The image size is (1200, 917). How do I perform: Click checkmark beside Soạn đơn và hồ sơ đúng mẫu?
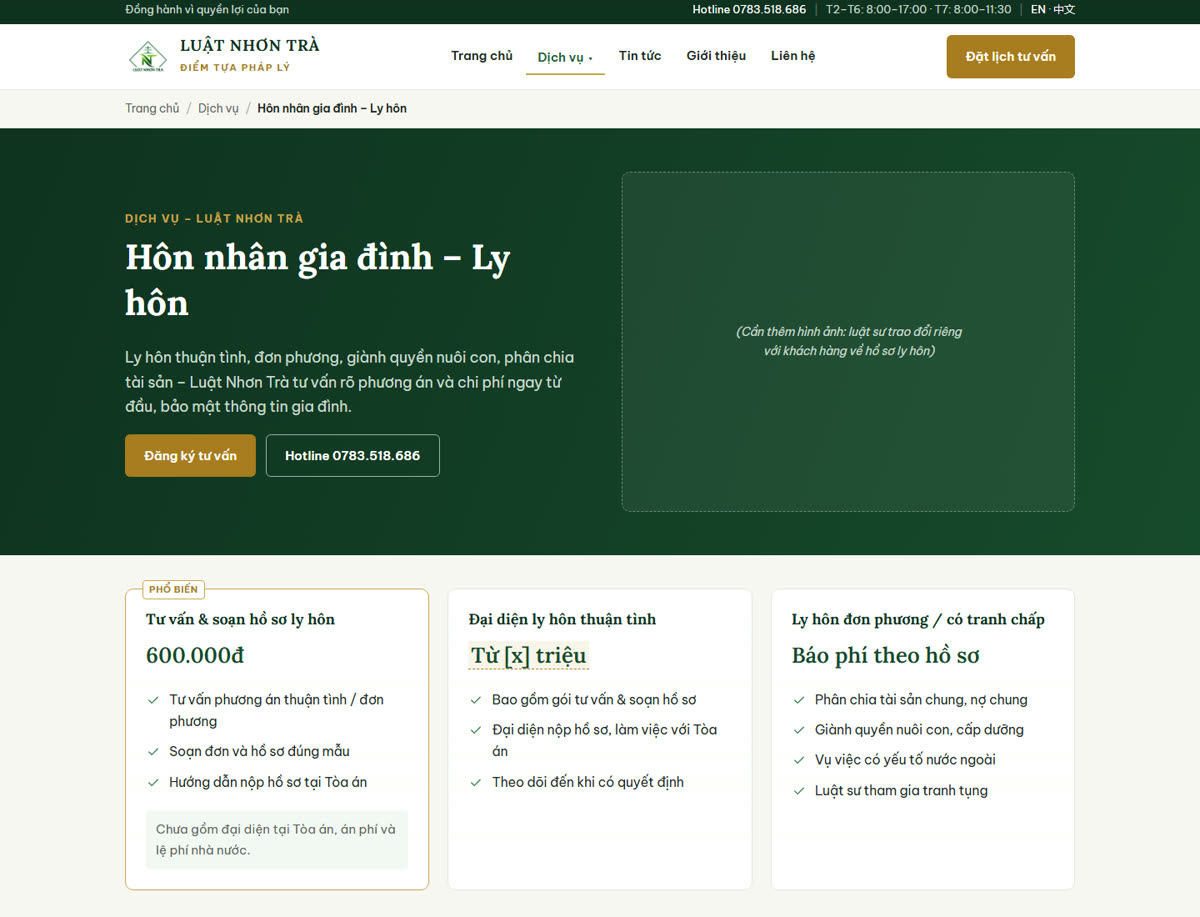(153, 752)
